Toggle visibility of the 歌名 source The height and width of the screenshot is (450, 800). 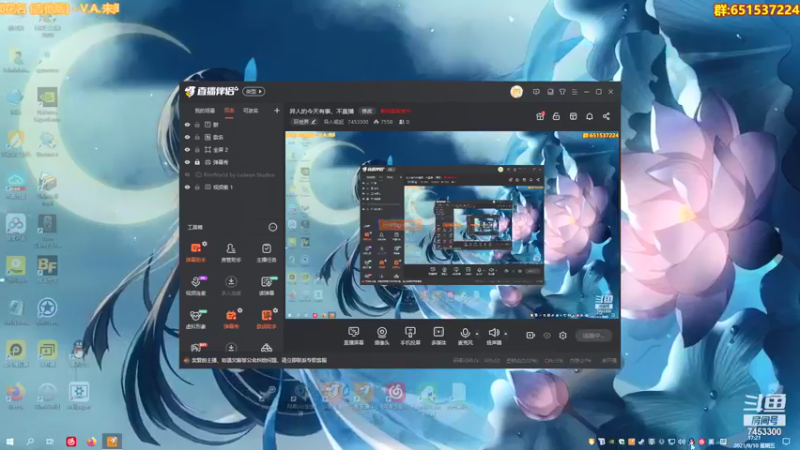pyautogui.click(x=187, y=137)
